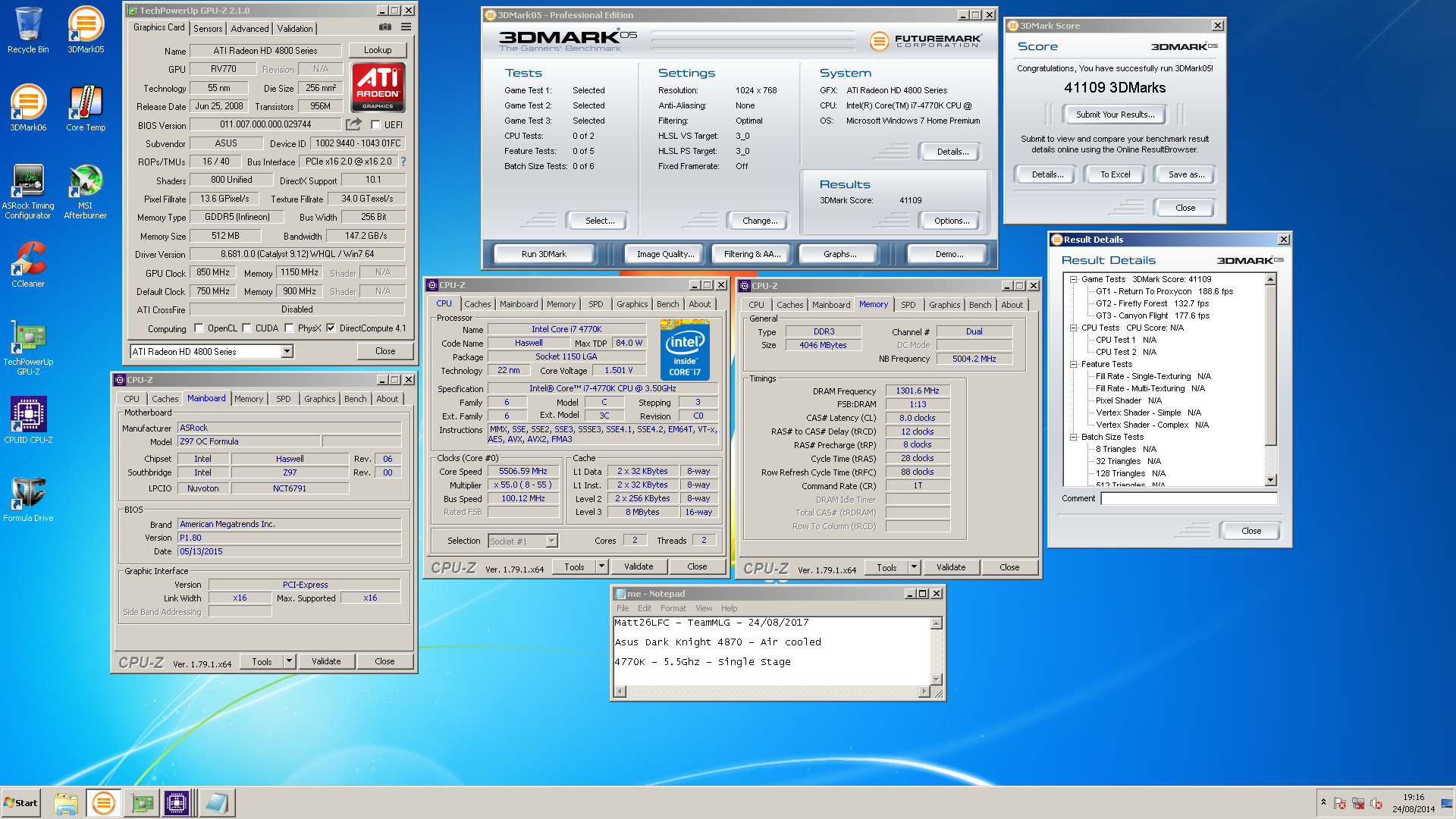Viewport: 1456px width, 819px height.
Task: Toggle the UEFI checkbox in GPU-Z
Action: pyautogui.click(x=375, y=125)
